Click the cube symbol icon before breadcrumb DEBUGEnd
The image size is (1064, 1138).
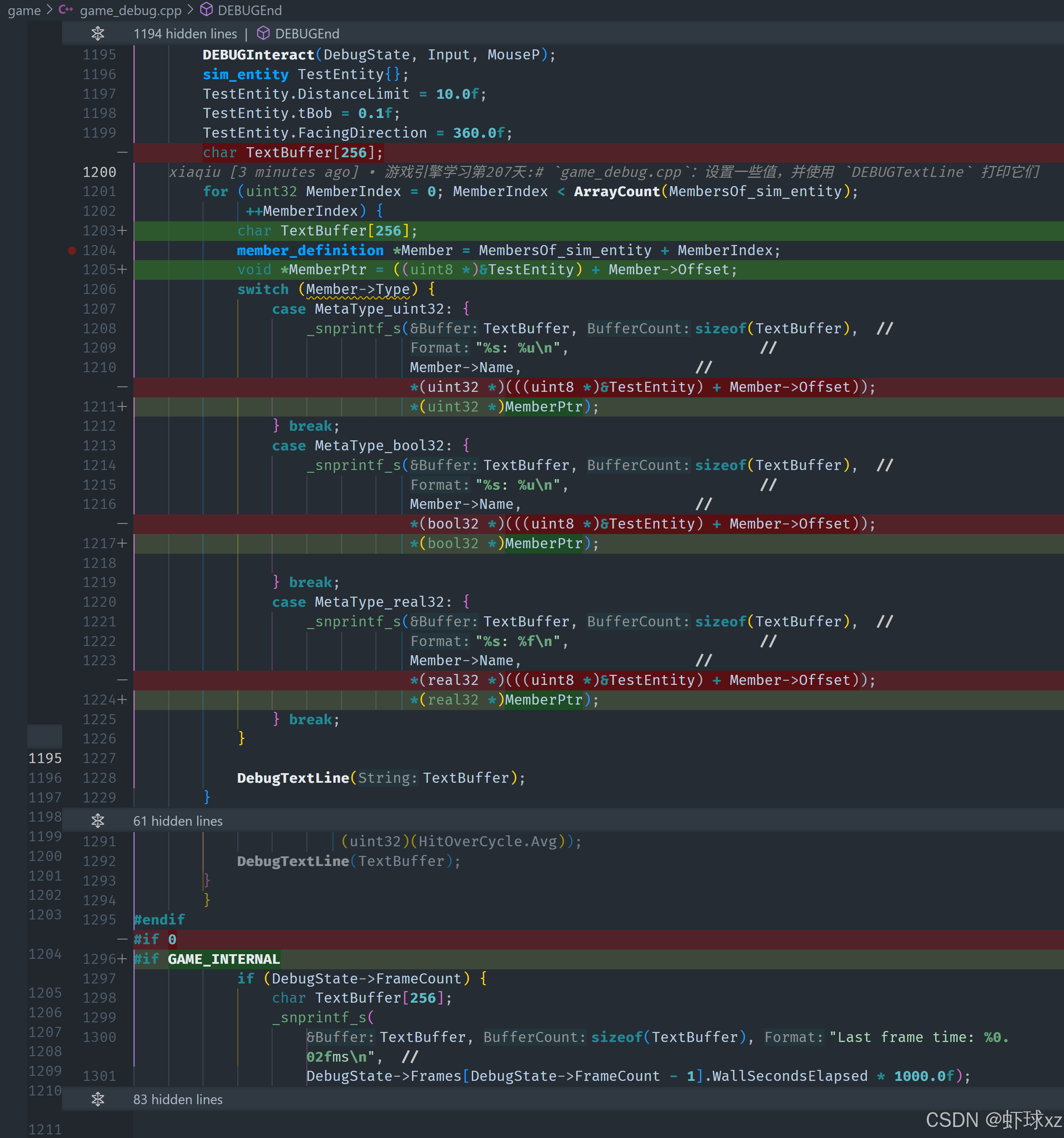[x=206, y=10]
